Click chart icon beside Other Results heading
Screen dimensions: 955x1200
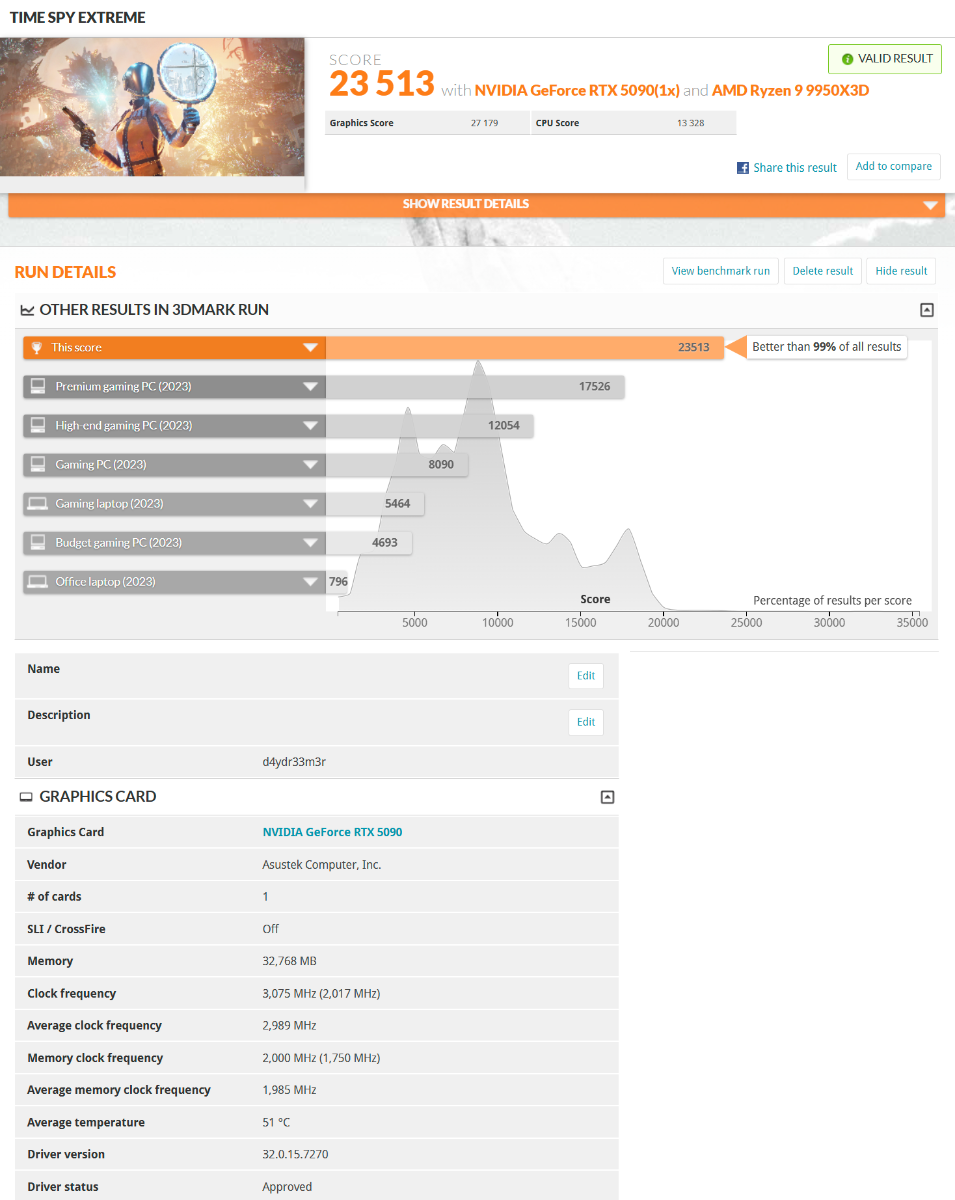click(x=27, y=310)
